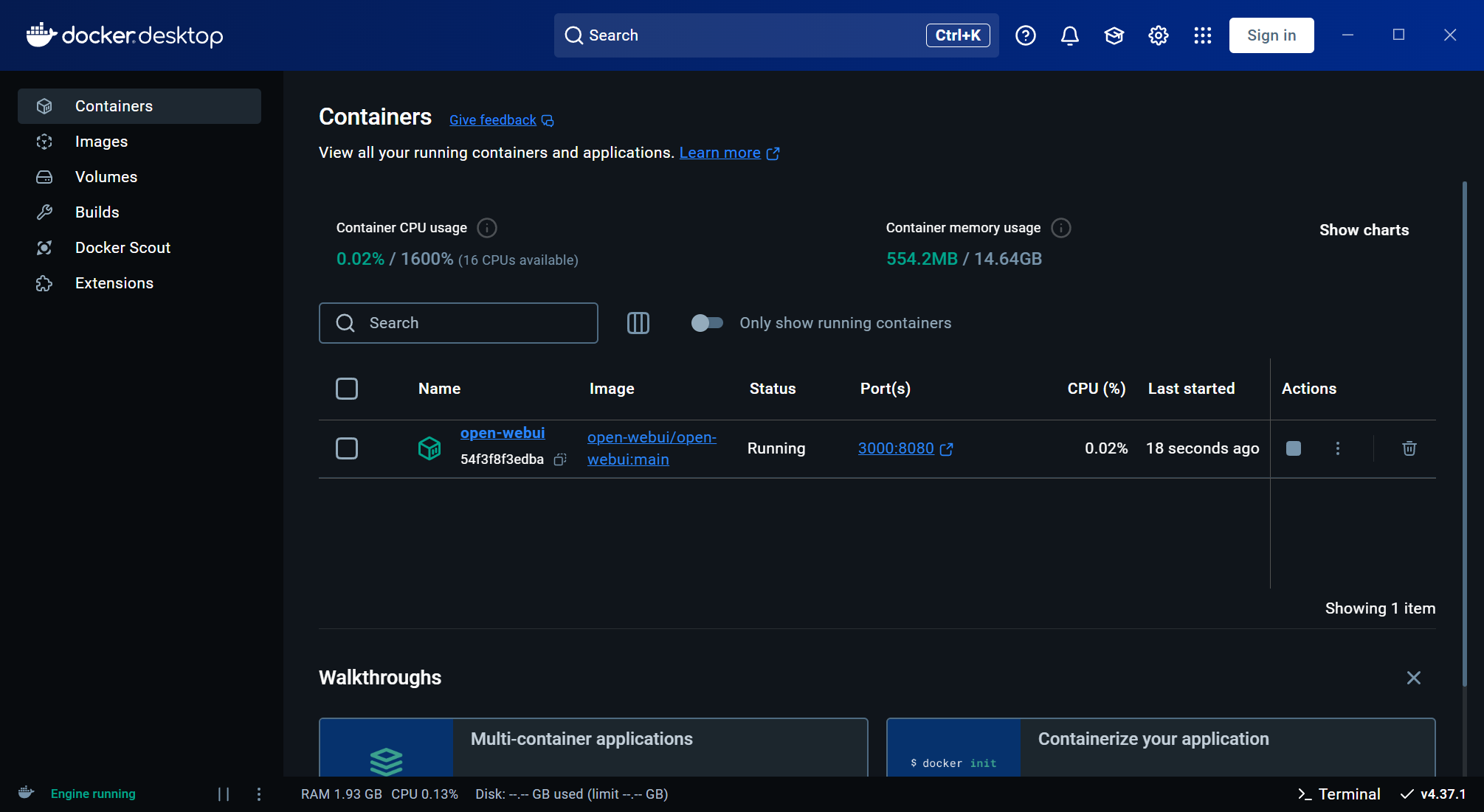Screen dimensions: 1484x812
Task: Open Docker Scout from the sidebar
Action: (122, 247)
